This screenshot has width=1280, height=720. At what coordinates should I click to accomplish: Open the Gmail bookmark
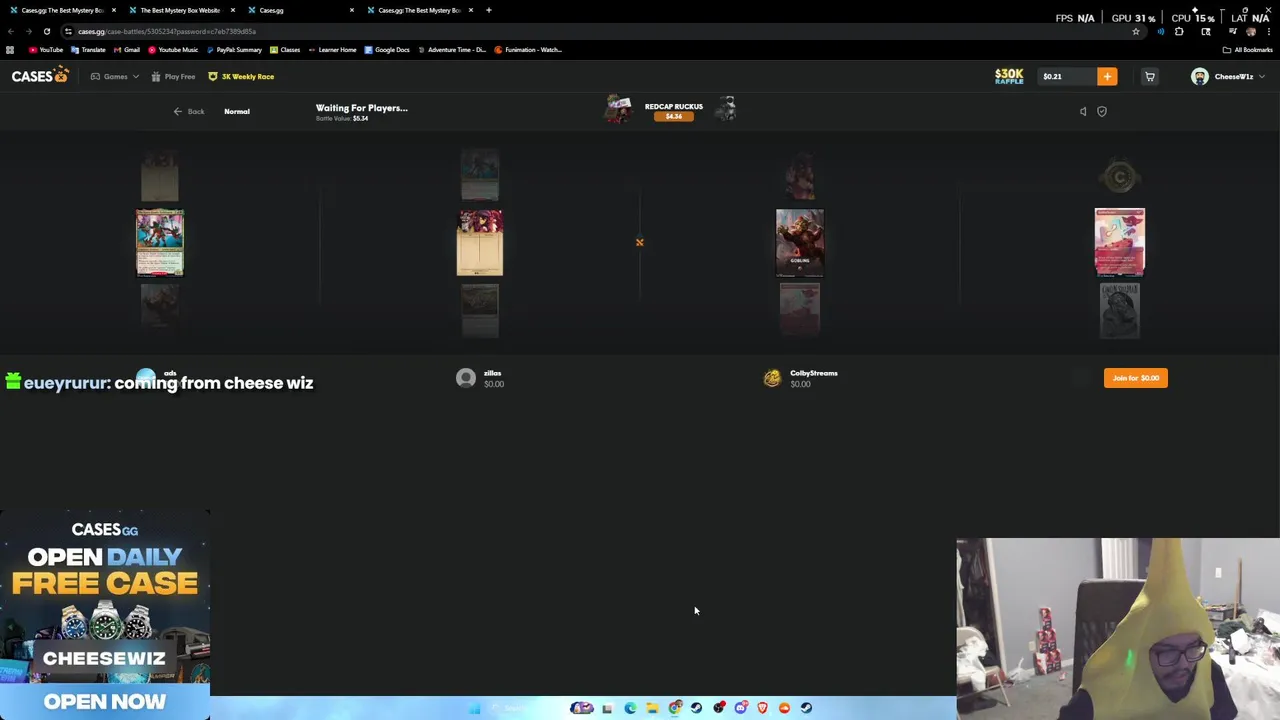point(127,50)
